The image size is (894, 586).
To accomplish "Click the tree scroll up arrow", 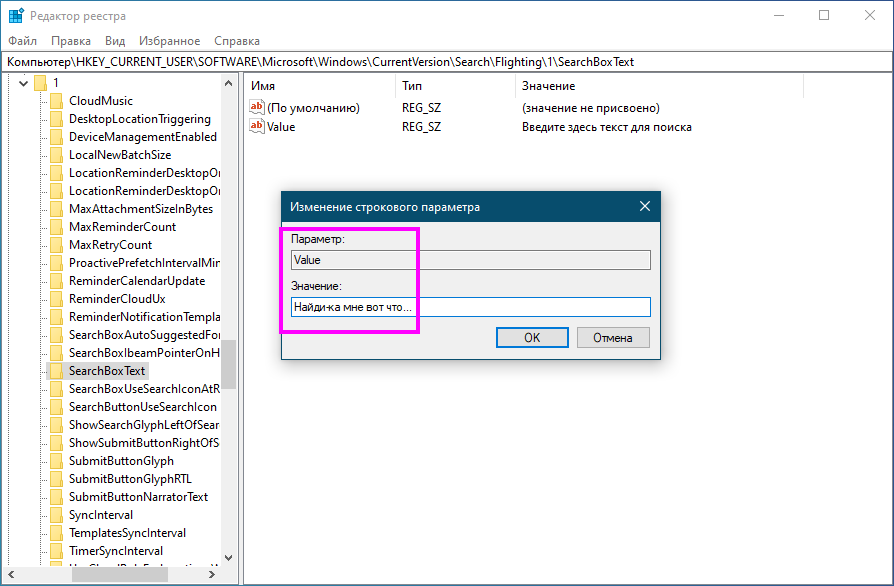I will point(229,83).
